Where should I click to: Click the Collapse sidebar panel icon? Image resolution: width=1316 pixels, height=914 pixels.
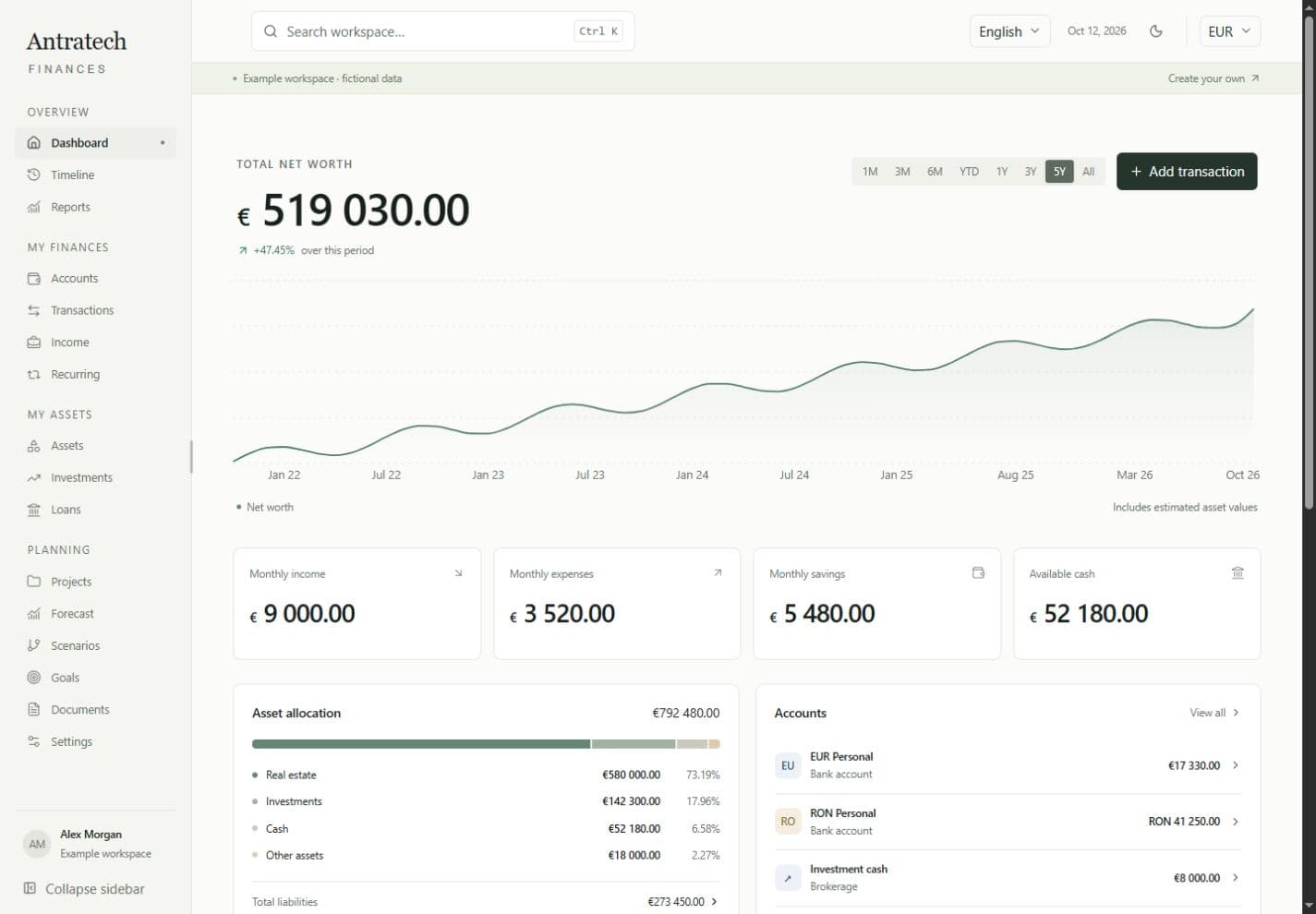30,888
